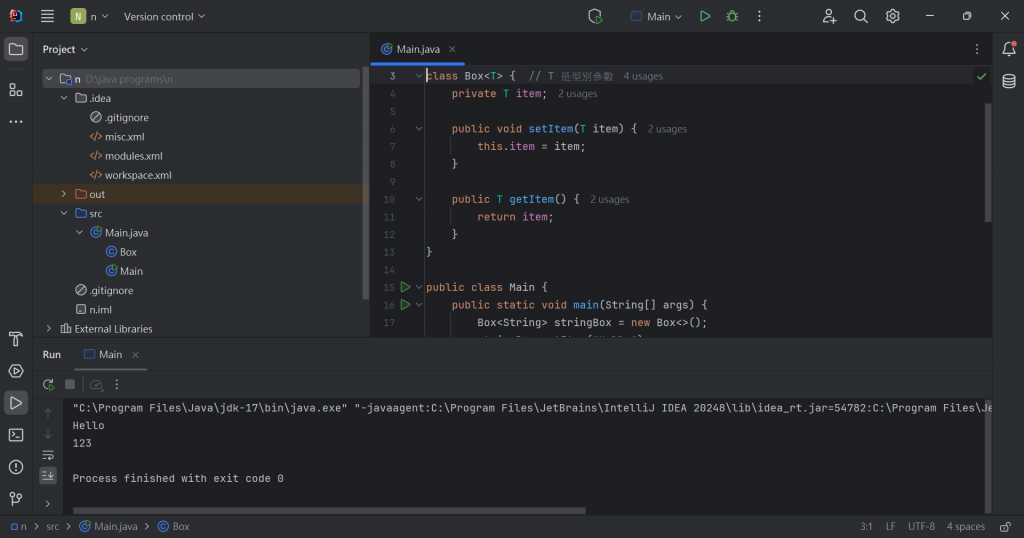Show more tool windows ellipsis
Viewport: 1024px width, 538px height.
point(16,121)
